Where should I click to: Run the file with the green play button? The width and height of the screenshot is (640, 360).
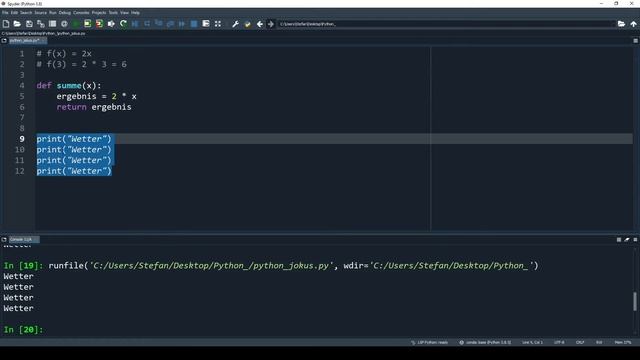(x=76, y=24)
